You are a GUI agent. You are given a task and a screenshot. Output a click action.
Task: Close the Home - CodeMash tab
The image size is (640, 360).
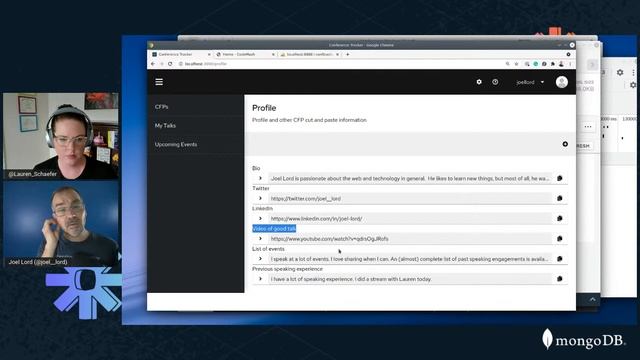point(273,54)
